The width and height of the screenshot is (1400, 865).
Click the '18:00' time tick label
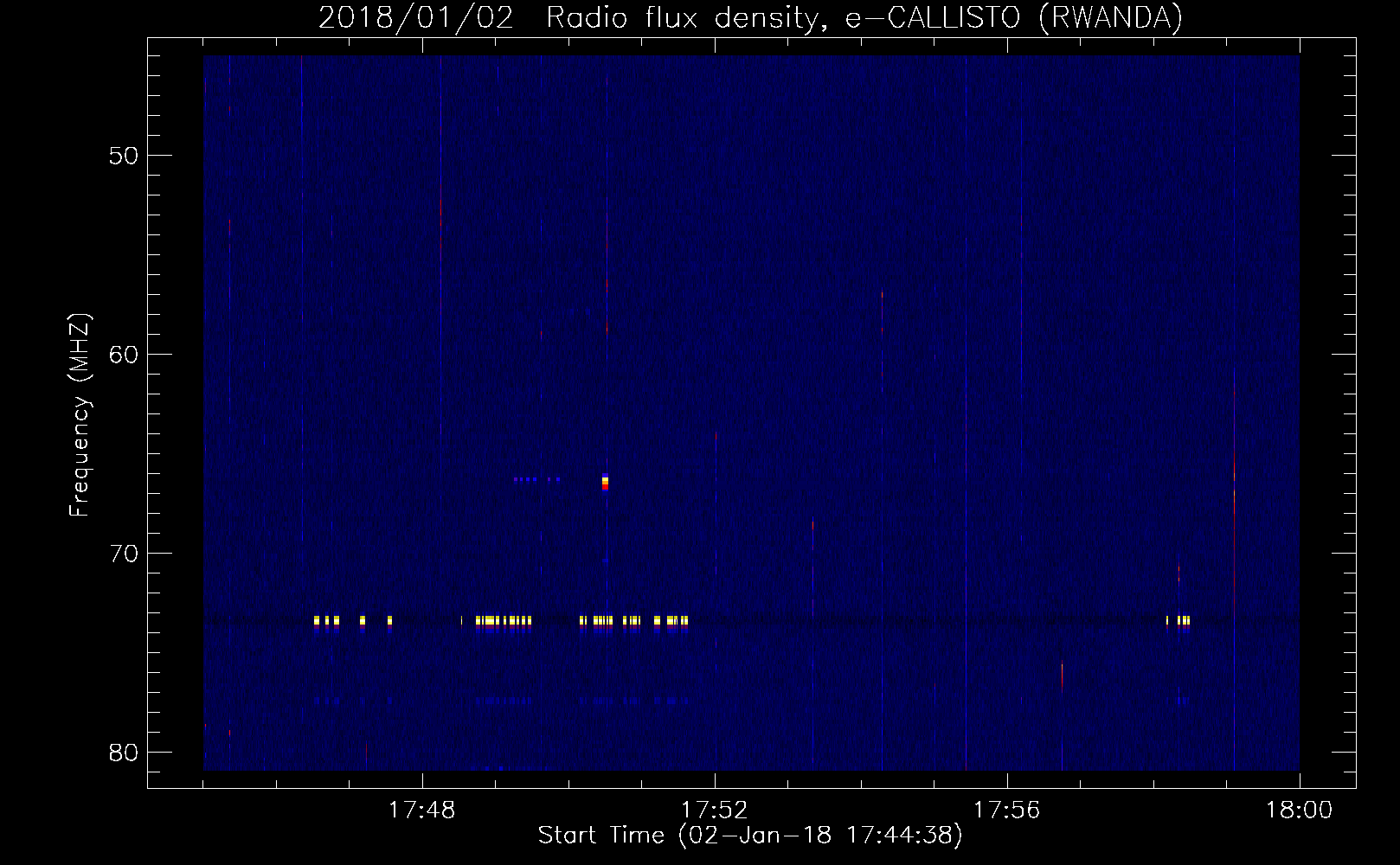1300,811
